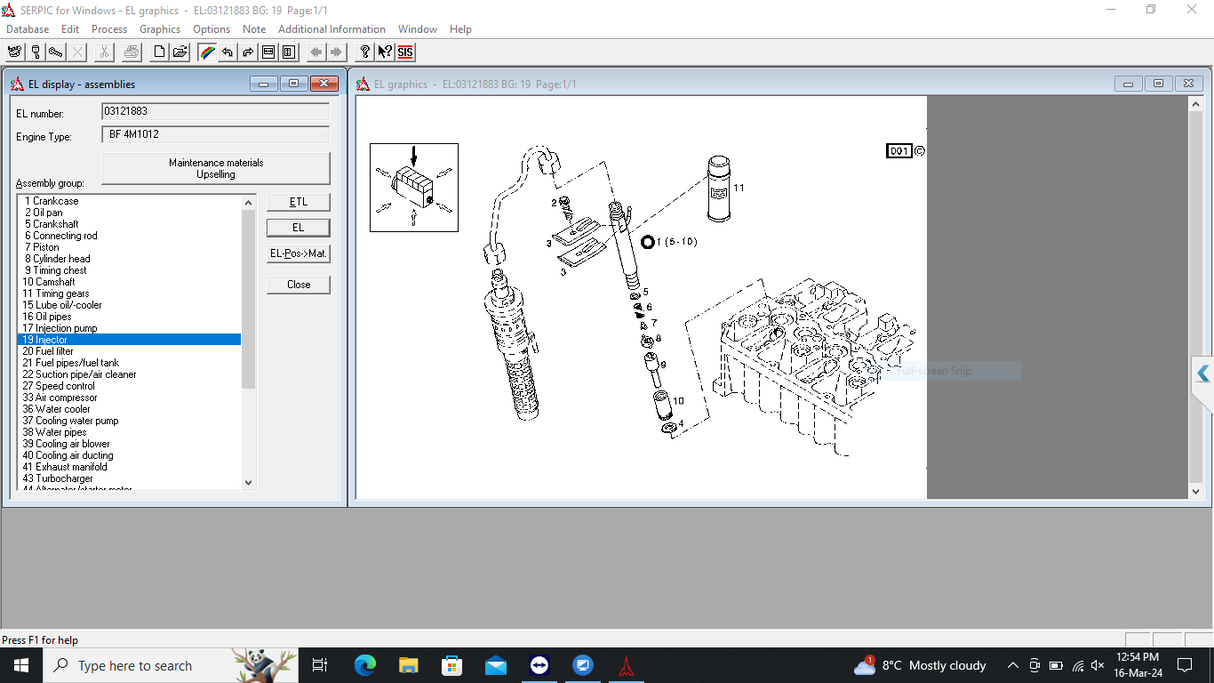Click the printer icon in the toolbar
Screen dimensions: 1214x683
pos(131,52)
